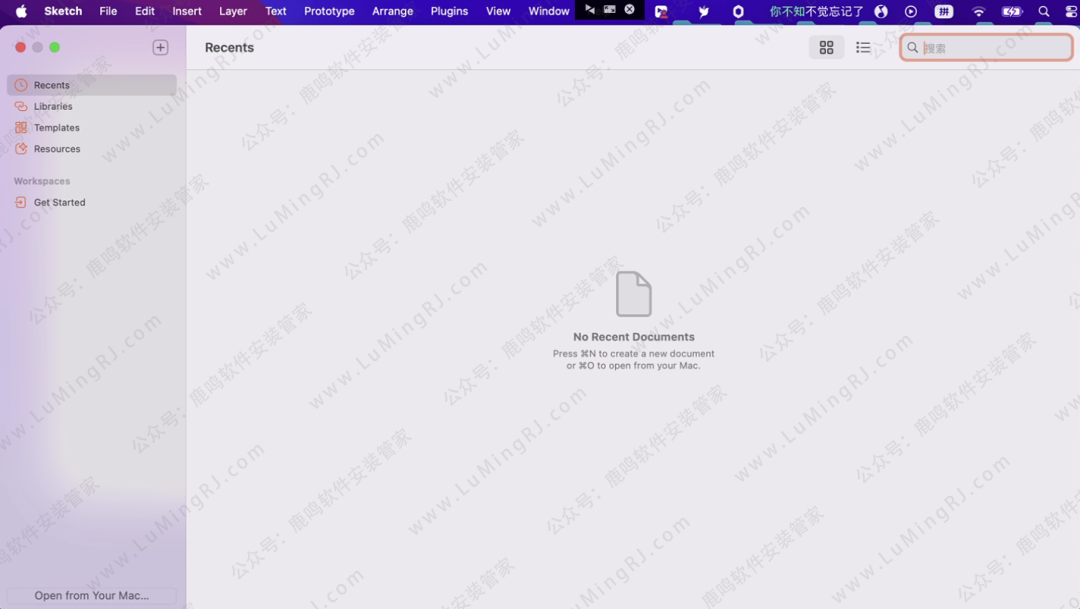
Task: Click the magnifier icon in search field
Action: [913, 47]
